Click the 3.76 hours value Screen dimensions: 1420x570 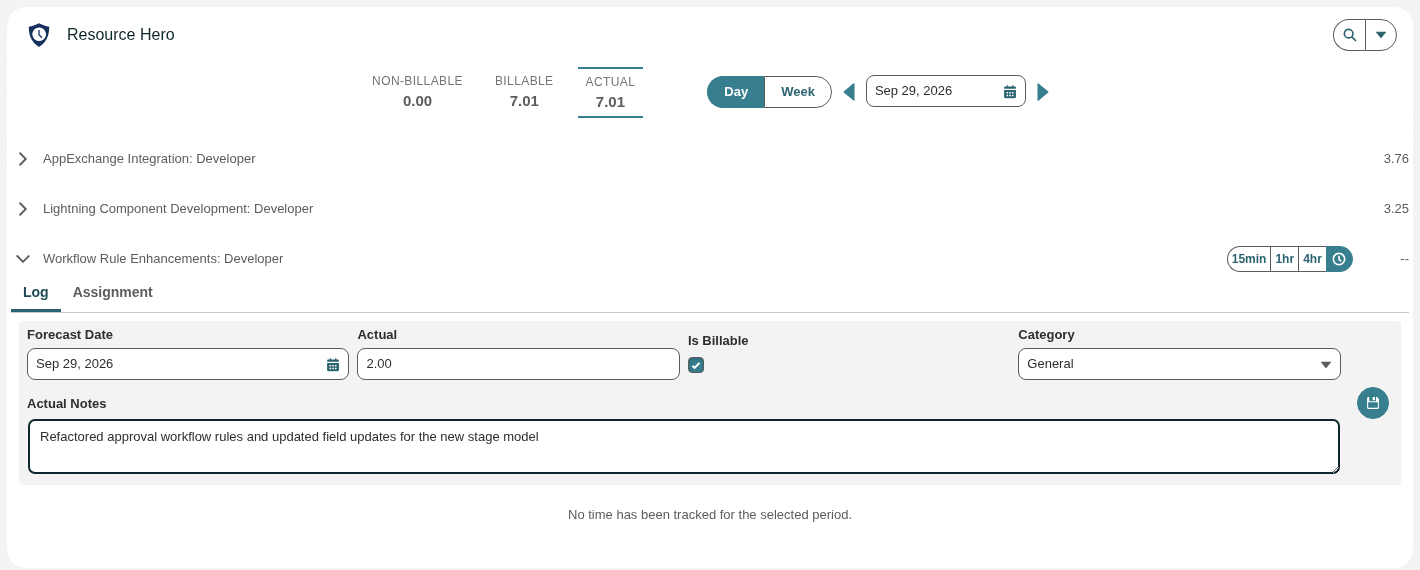tap(1396, 159)
